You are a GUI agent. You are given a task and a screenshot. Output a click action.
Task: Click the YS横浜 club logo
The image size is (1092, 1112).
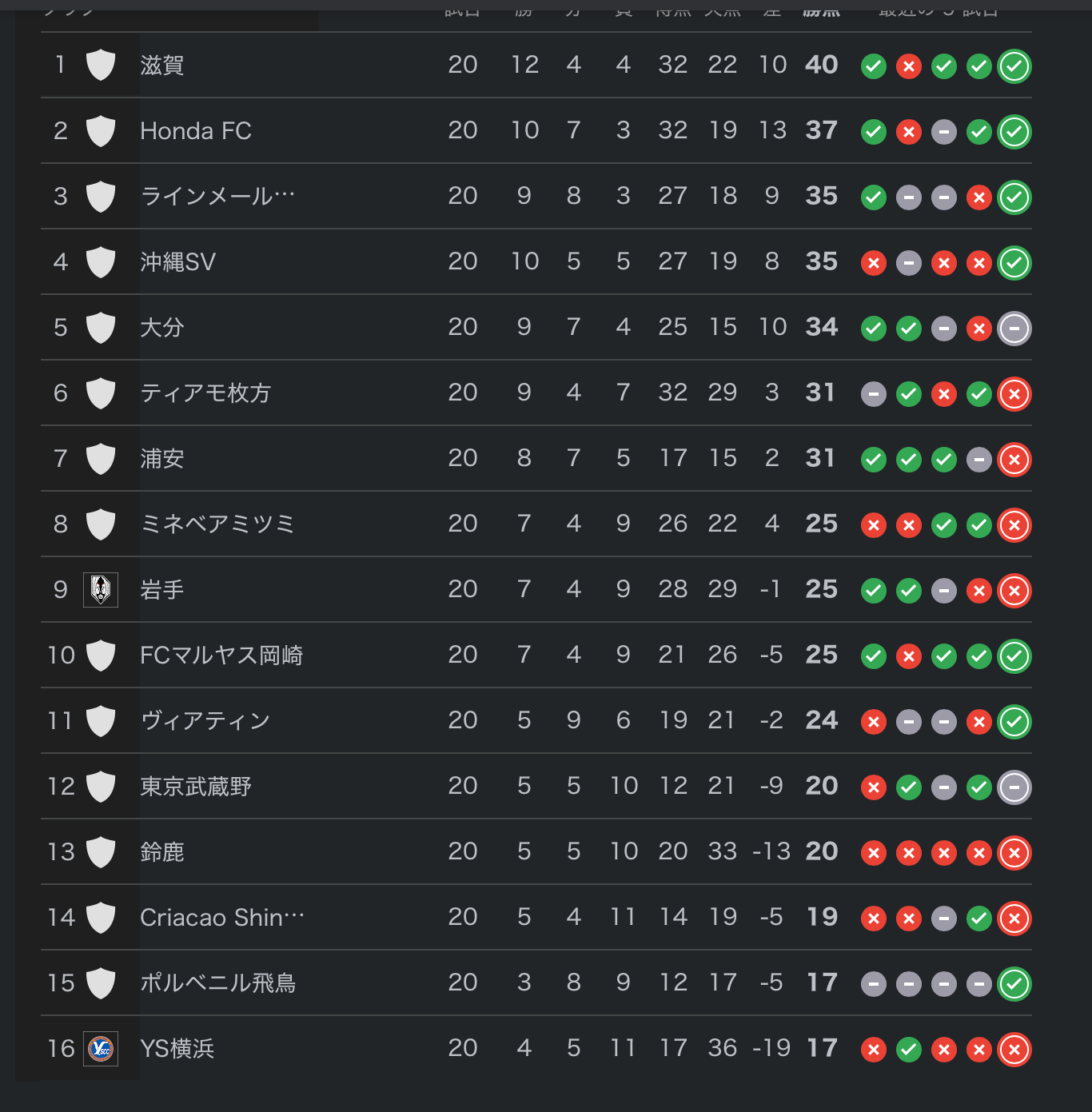(x=101, y=1049)
